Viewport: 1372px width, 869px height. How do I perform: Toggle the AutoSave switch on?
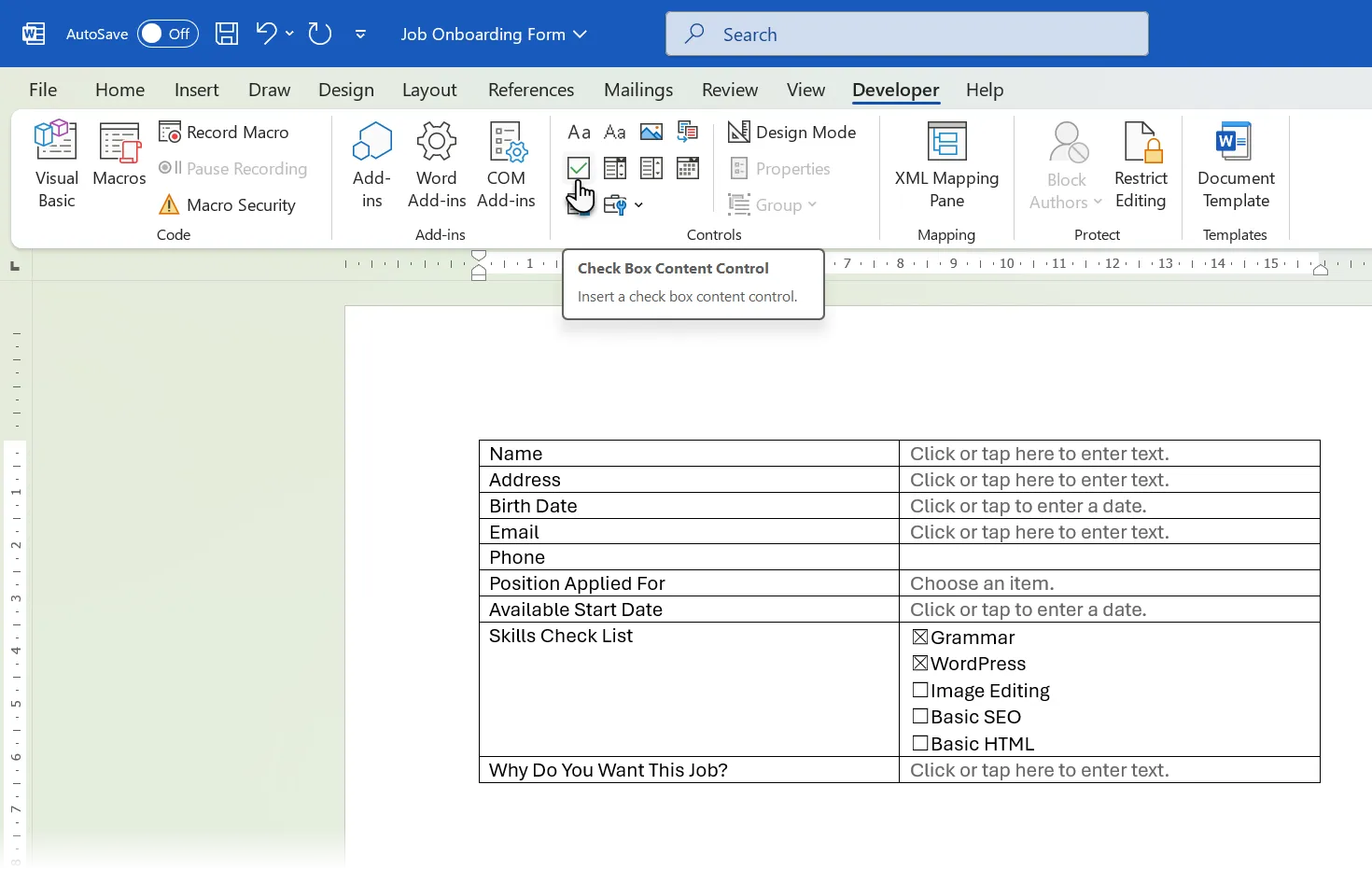[x=166, y=33]
